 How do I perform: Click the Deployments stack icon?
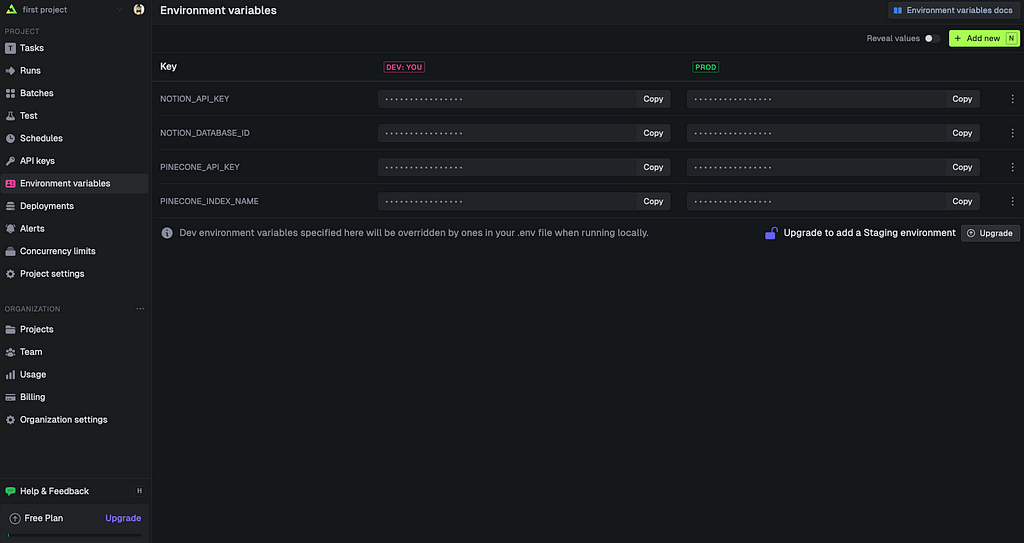point(10,206)
